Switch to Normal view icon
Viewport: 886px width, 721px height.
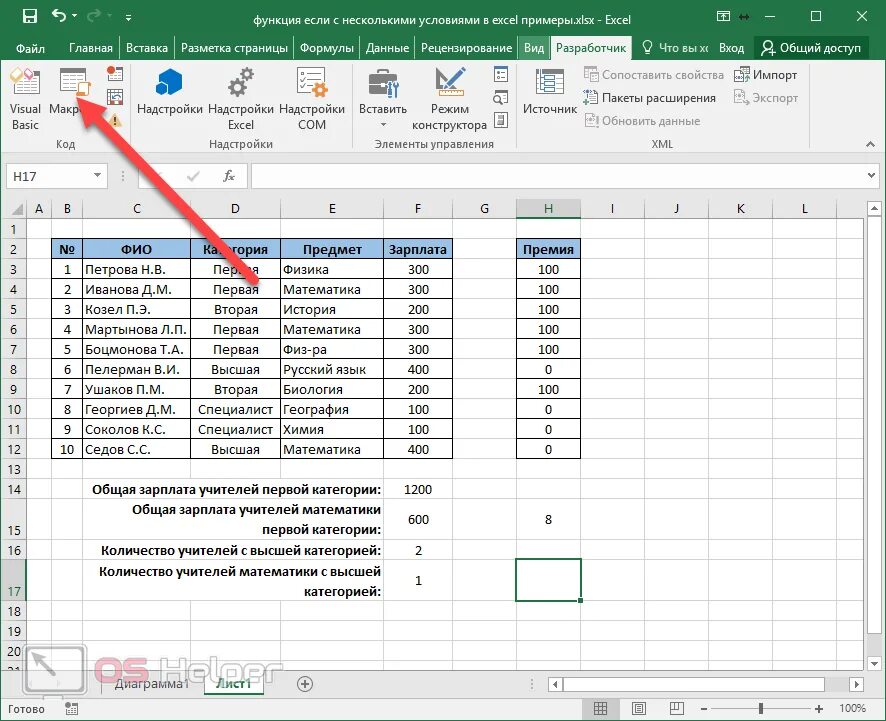[600, 708]
